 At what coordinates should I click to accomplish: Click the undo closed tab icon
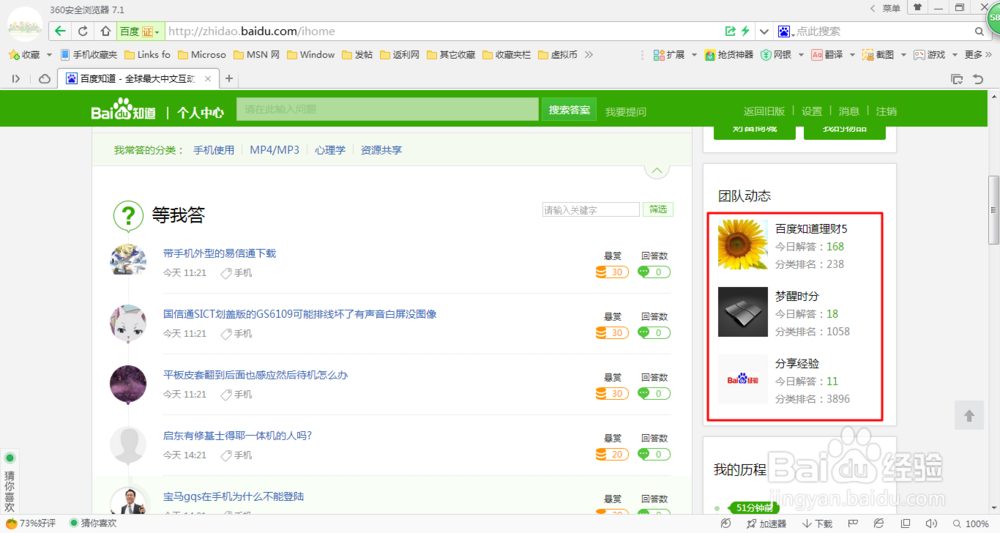click(978, 79)
